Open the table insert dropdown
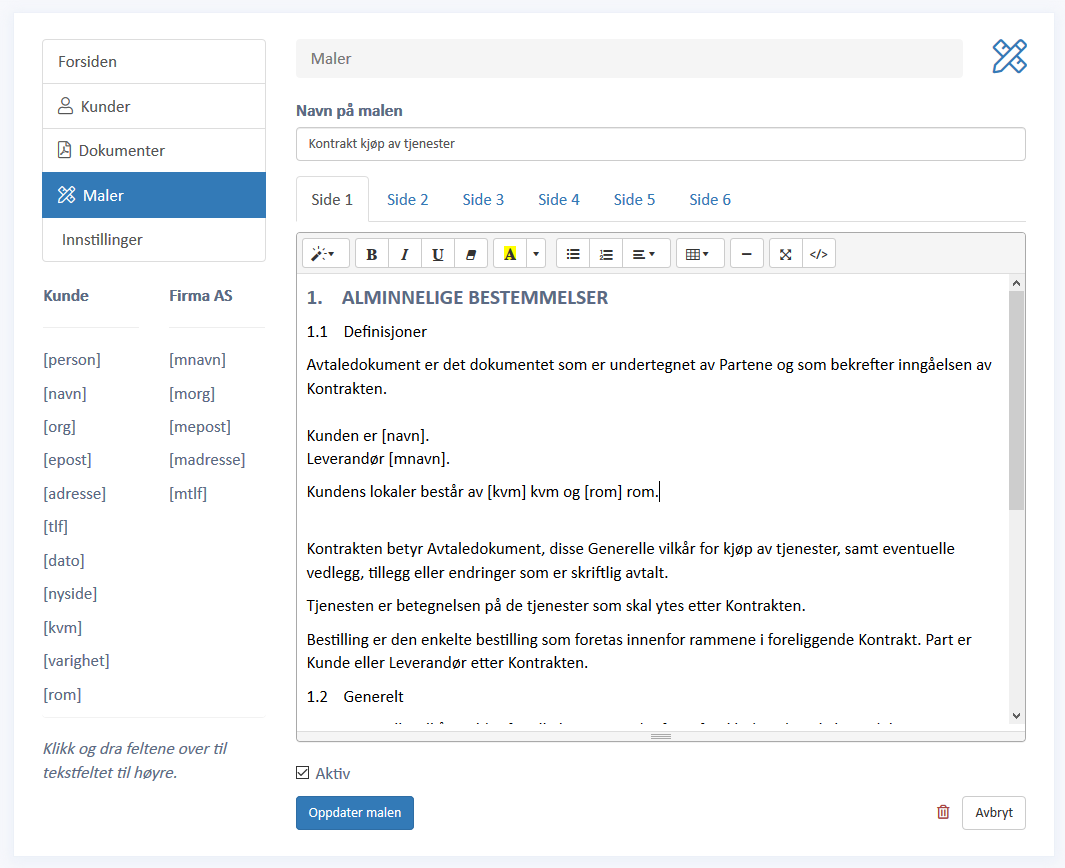The height and width of the screenshot is (868, 1065). point(698,254)
